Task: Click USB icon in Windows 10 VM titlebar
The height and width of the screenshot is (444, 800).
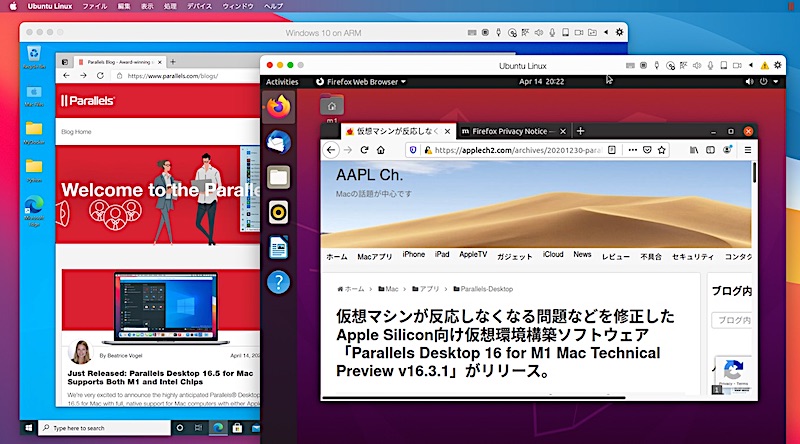Action: click(x=498, y=32)
